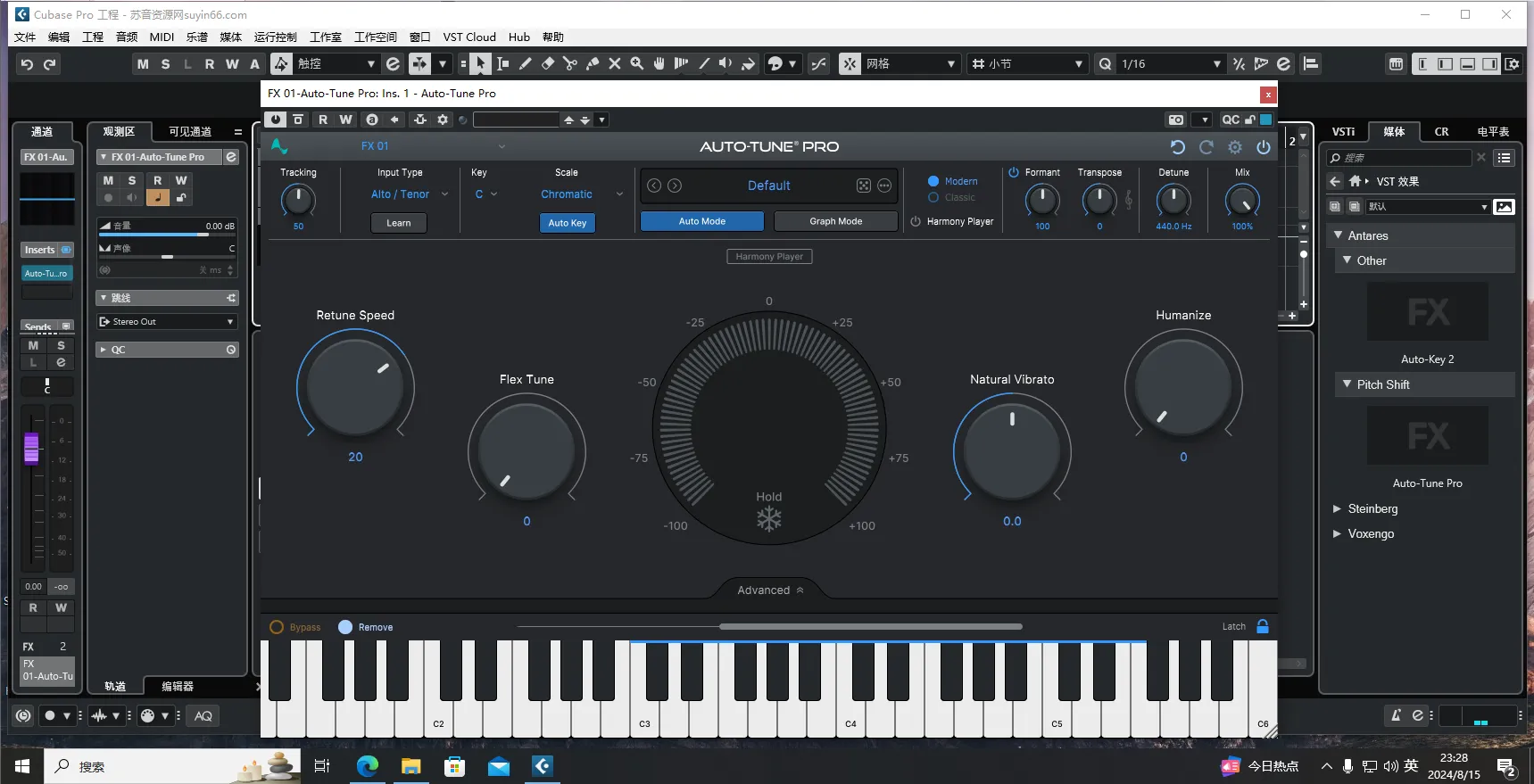Screen dimensions: 1534x784
Task: Toggle global Solo S button in toolbar
Action: click(165, 63)
